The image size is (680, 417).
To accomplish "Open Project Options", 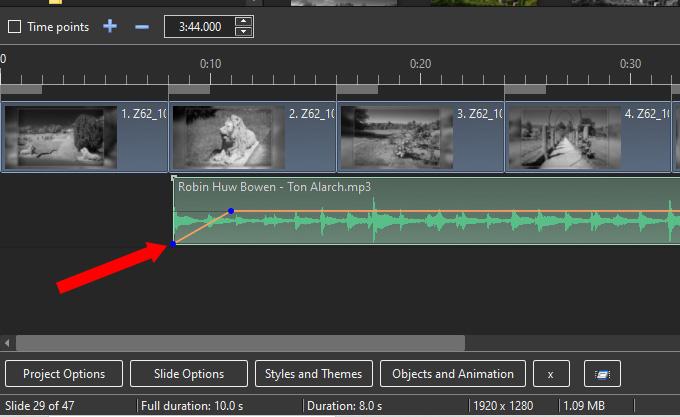I will pyautogui.click(x=64, y=374).
